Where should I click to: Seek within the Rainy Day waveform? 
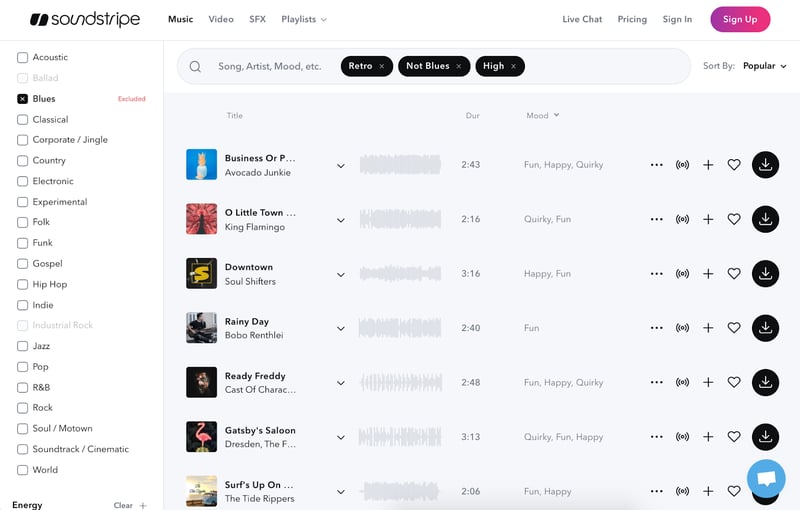[400, 328]
